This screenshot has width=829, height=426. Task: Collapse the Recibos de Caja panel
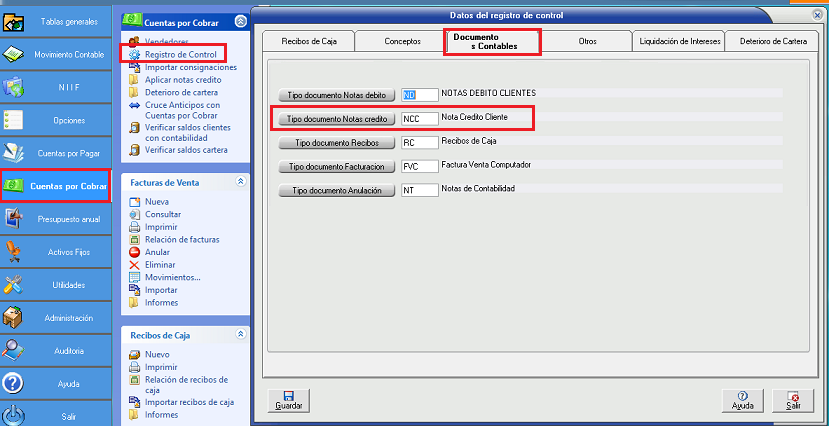[239, 335]
